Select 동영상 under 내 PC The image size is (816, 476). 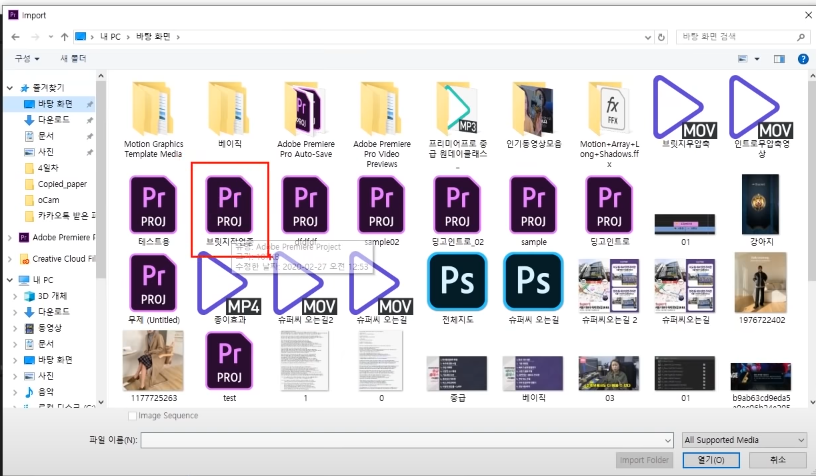[x=50, y=328]
